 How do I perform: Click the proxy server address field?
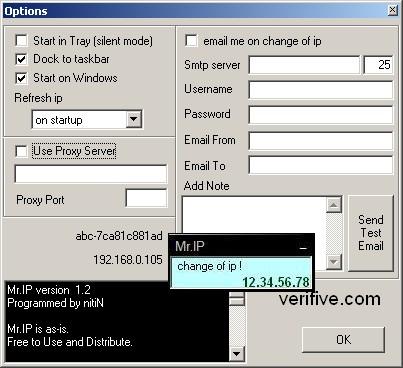pyautogui.click(x=91, y=174)
